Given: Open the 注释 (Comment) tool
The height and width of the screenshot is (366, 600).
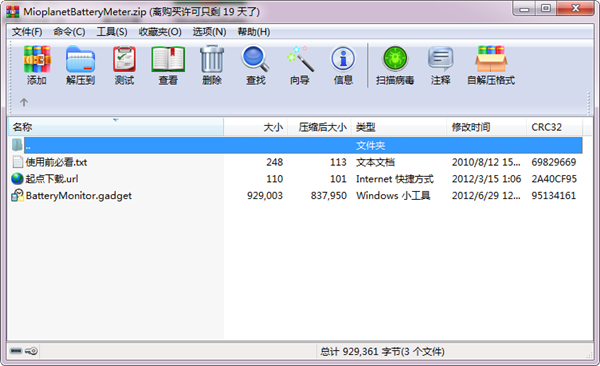Looking at the screenshot, I should (x=440, y=59).
